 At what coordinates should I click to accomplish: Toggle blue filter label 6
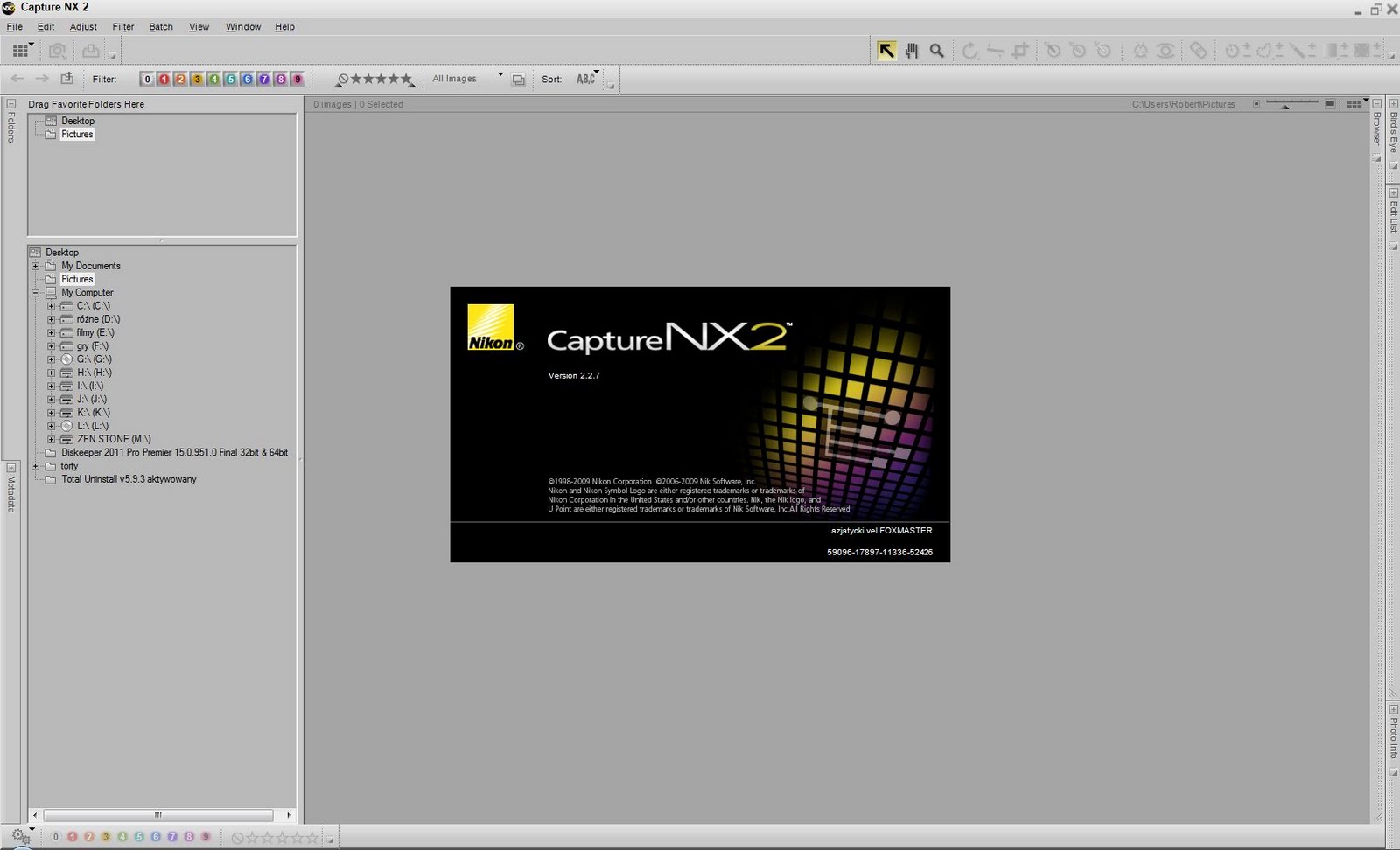pyautogui.click(x=248, y=79)
